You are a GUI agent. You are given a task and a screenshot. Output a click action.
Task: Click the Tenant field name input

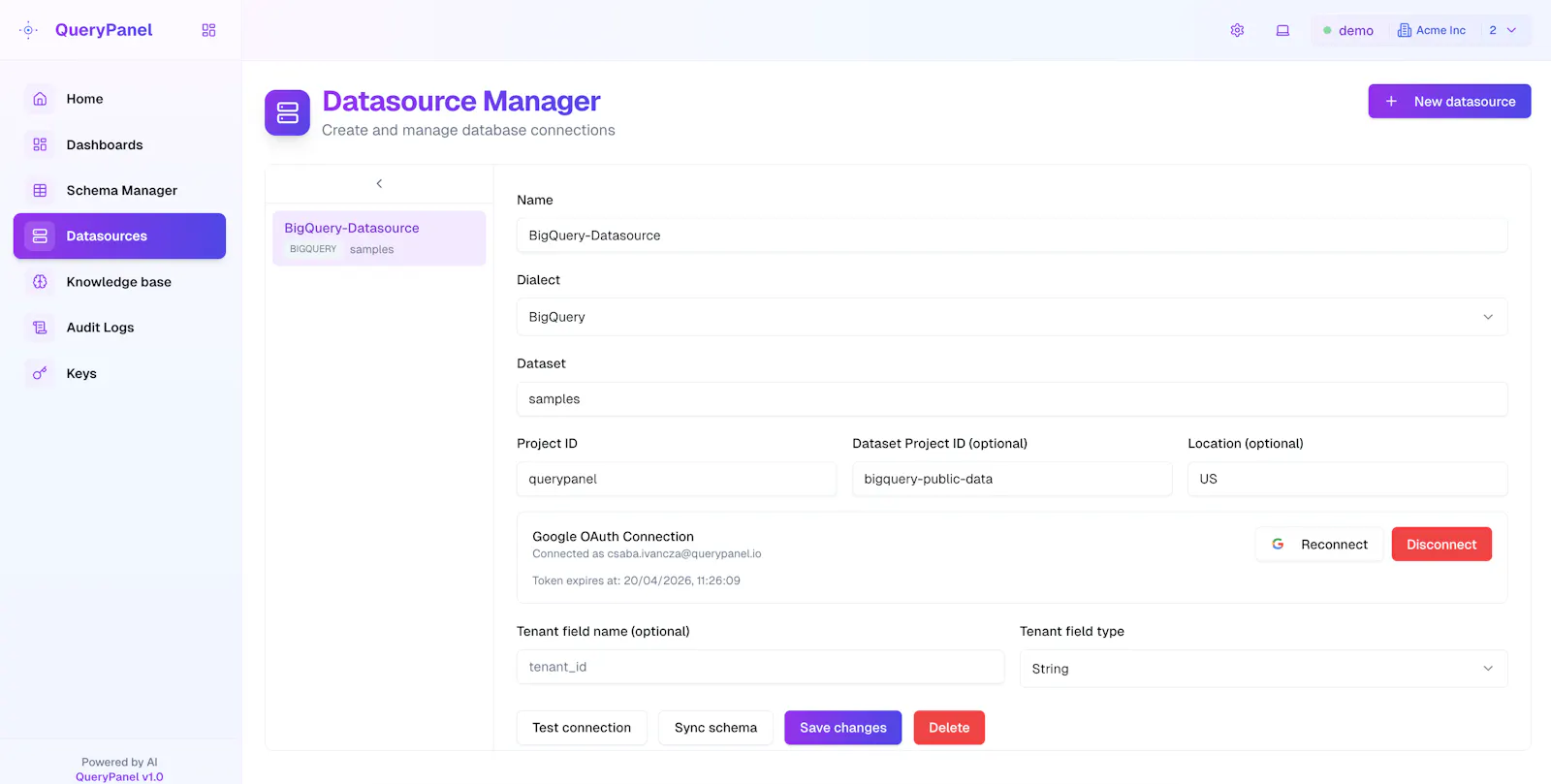coord(760,667)
